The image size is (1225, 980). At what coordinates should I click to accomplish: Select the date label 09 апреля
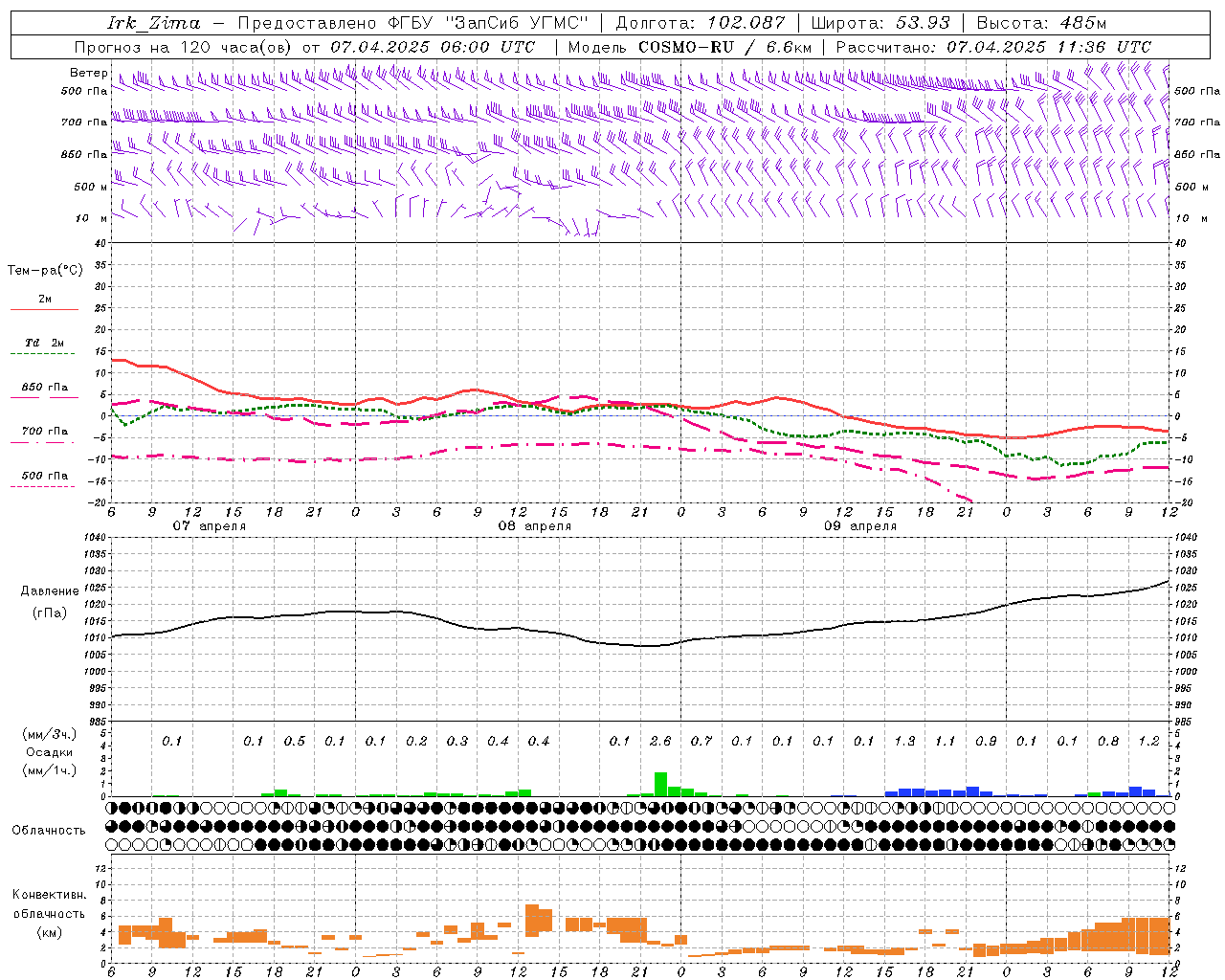[860, 526]
